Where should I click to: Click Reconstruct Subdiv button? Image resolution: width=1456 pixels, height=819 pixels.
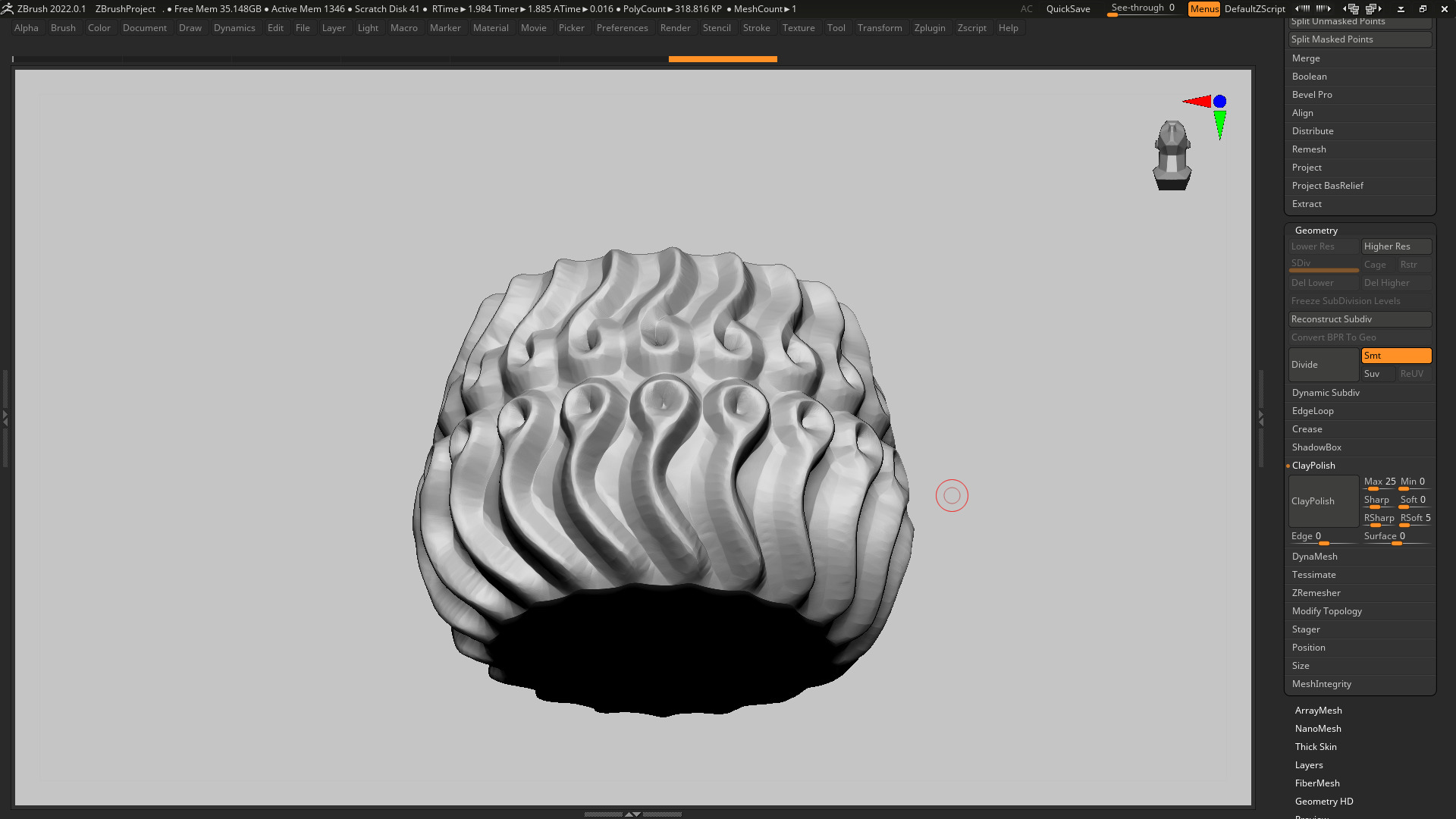[1360, 319]
